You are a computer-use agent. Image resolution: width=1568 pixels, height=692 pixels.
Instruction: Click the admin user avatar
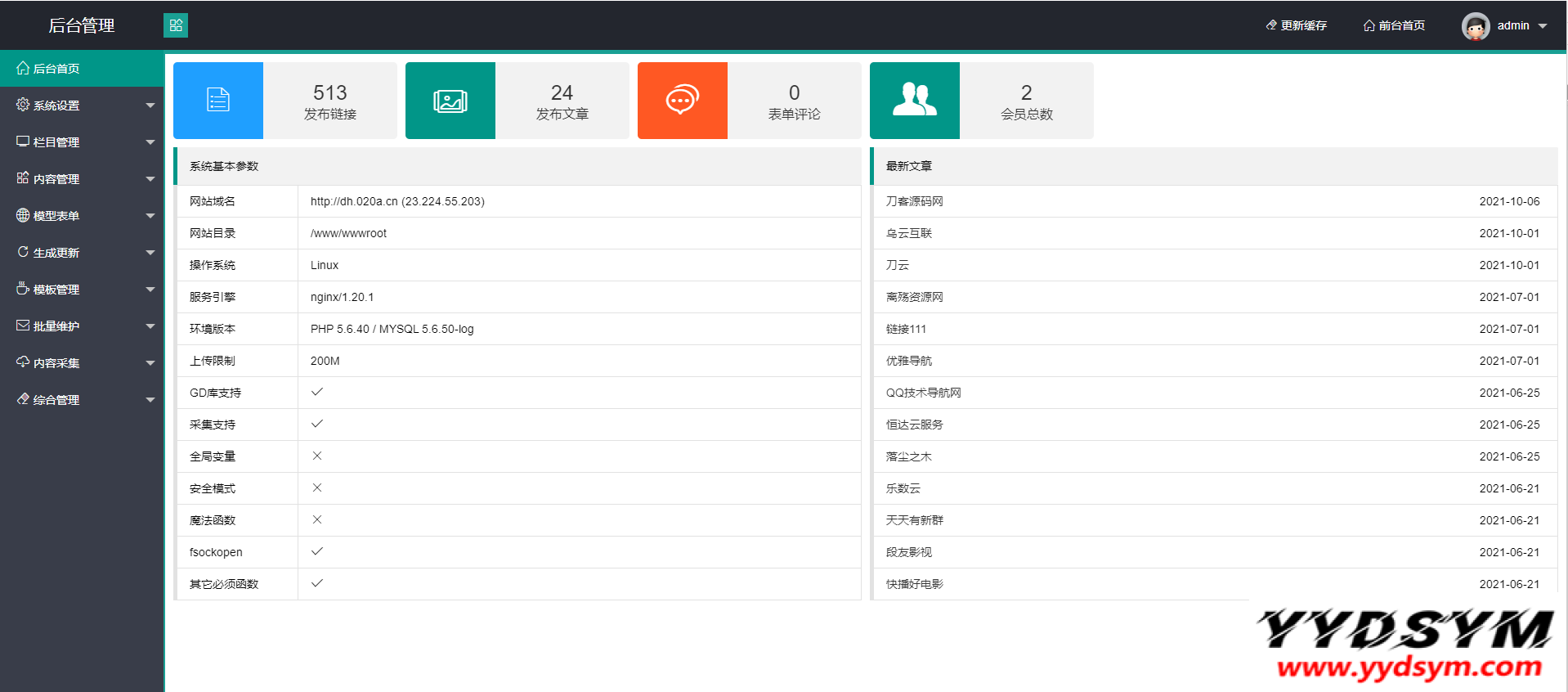tap(1475, 26)
